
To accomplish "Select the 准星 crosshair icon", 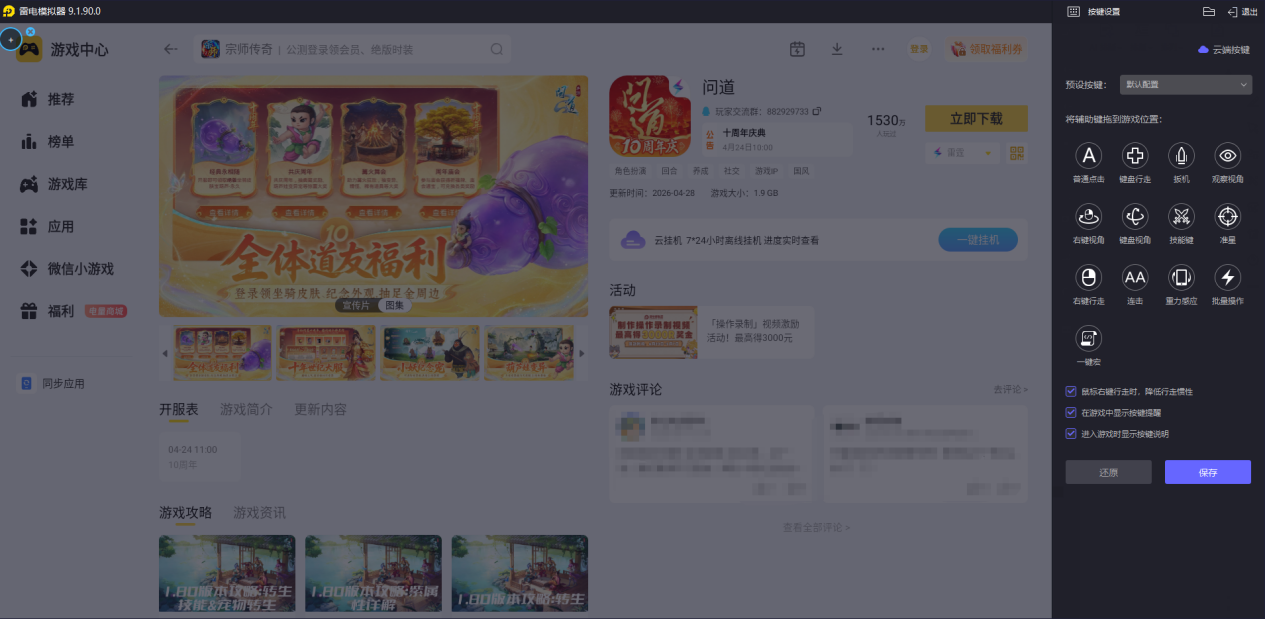I will (x=1228, y=216).
